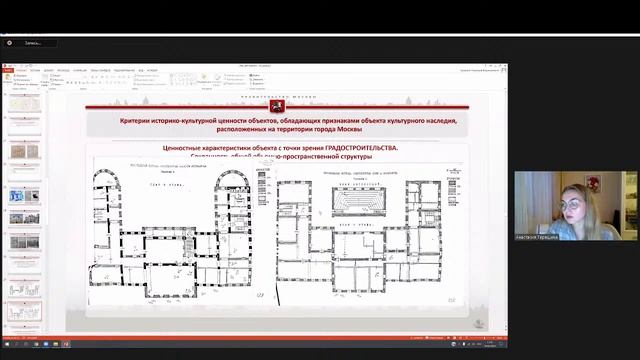Open the Показ слайдов ribbon tab
The image size is (640, 360).
pyautogui.click(x=100, y=70)
